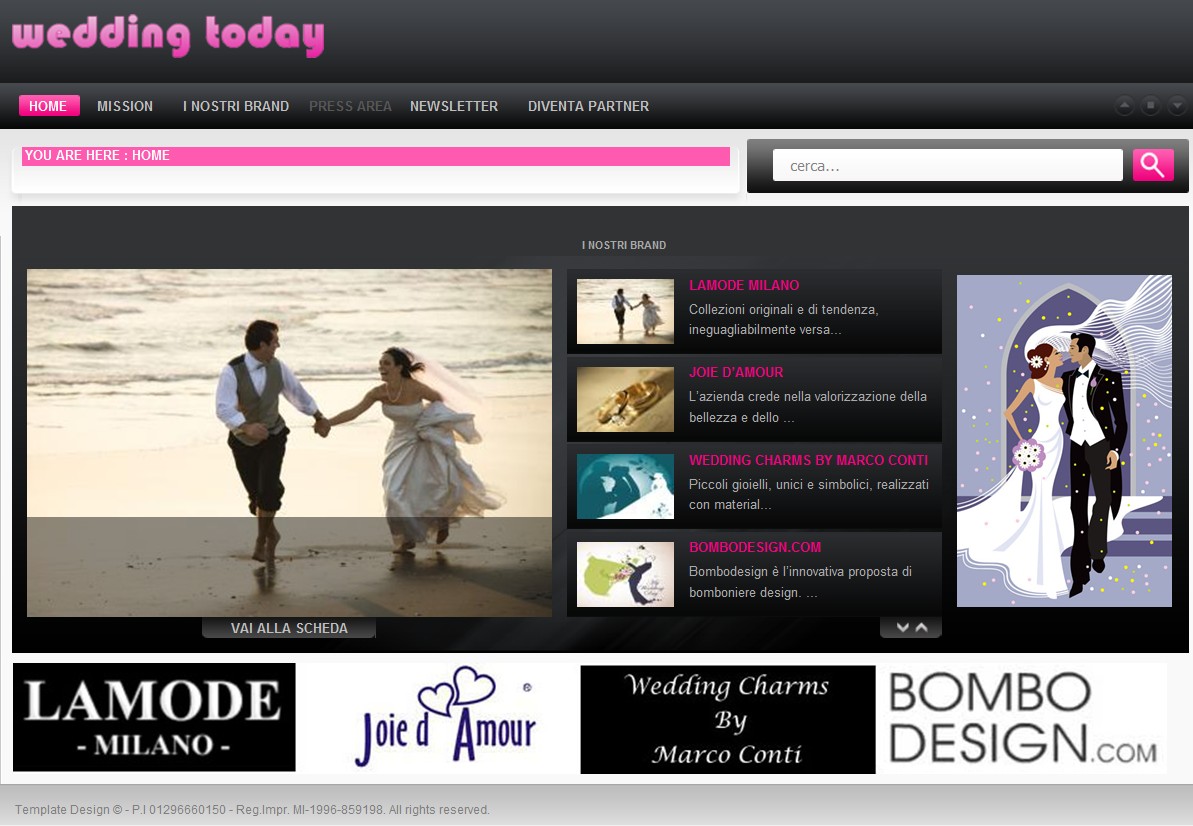Click the pink magnifying glass search button

coord(1152,165)
